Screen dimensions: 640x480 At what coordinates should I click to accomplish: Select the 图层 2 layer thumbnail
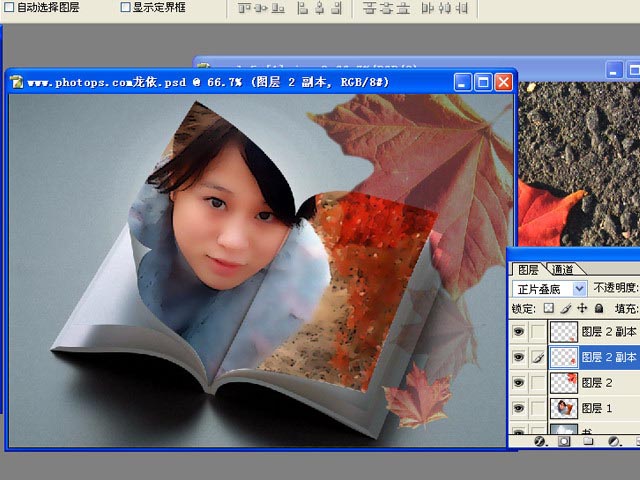563,382
